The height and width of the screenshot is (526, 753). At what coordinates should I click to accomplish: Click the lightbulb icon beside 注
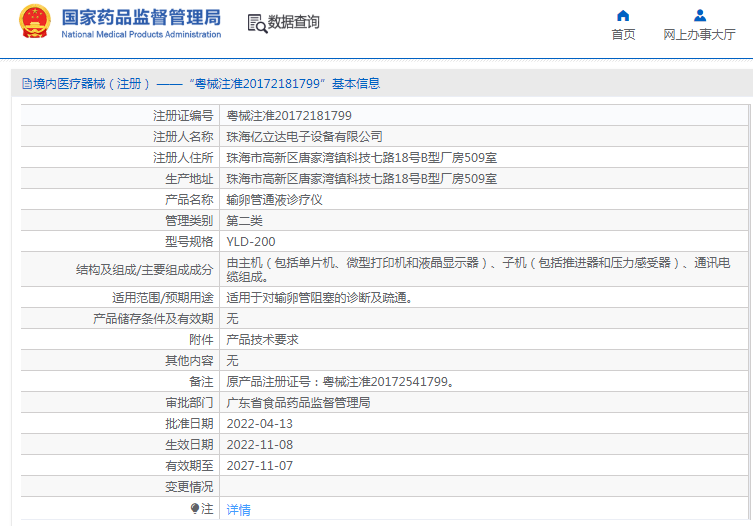point(195,509)
